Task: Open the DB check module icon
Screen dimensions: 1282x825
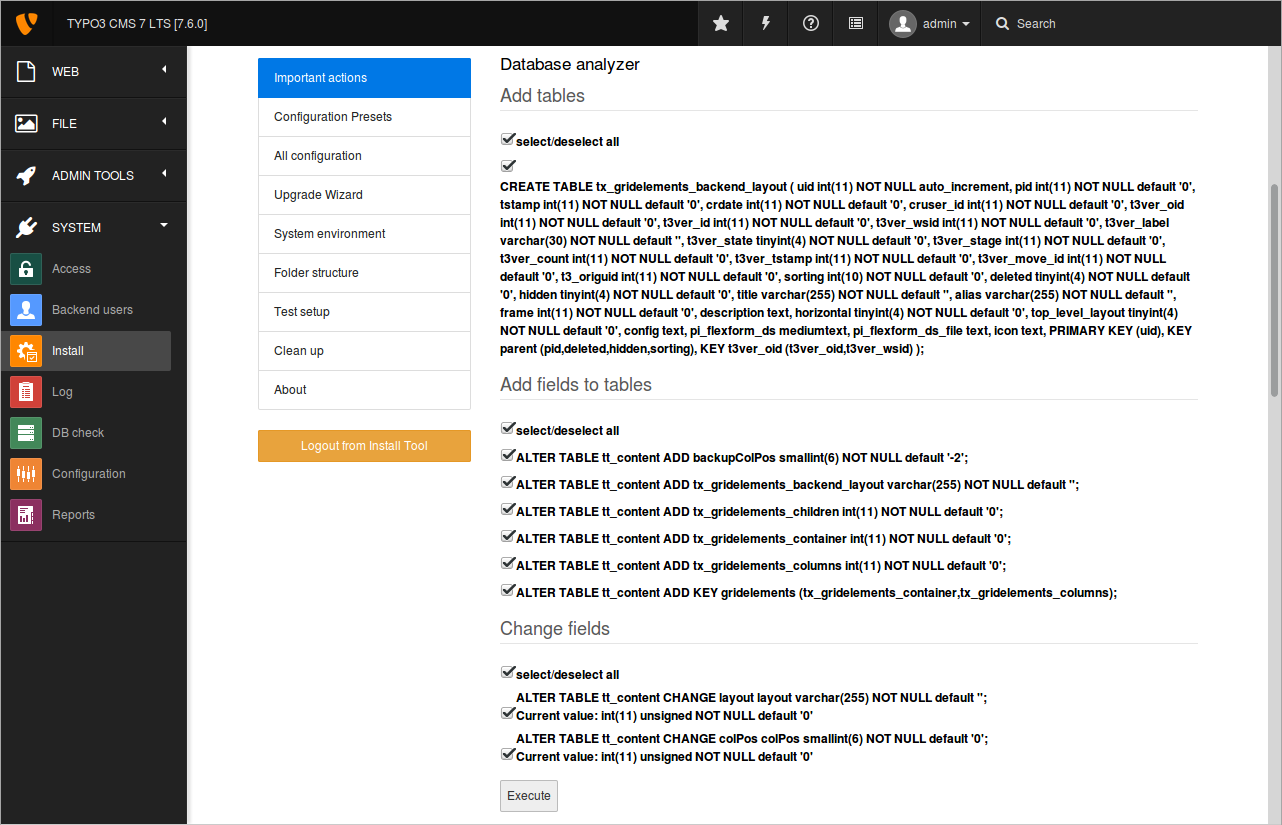Action: 26,433
